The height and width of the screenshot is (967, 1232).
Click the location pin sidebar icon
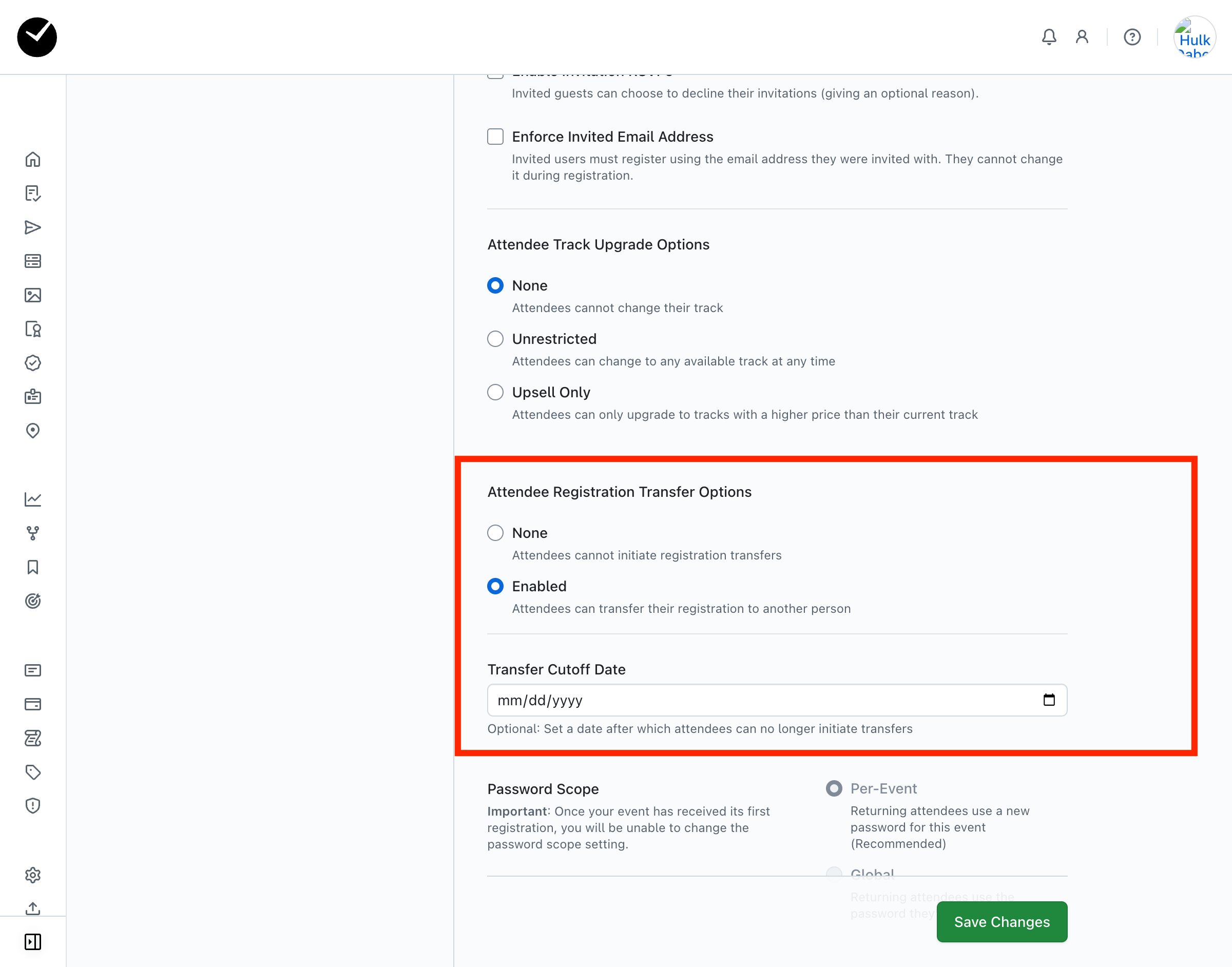pos(33,431)
